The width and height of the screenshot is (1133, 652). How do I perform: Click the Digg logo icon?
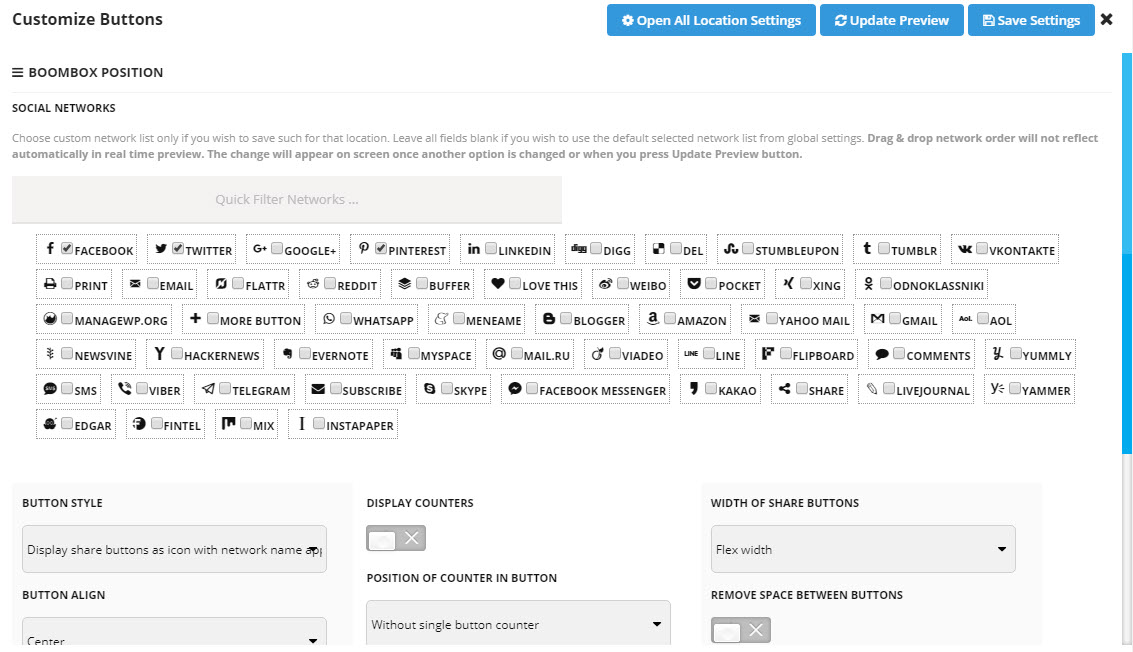click(x=579, y=249)
